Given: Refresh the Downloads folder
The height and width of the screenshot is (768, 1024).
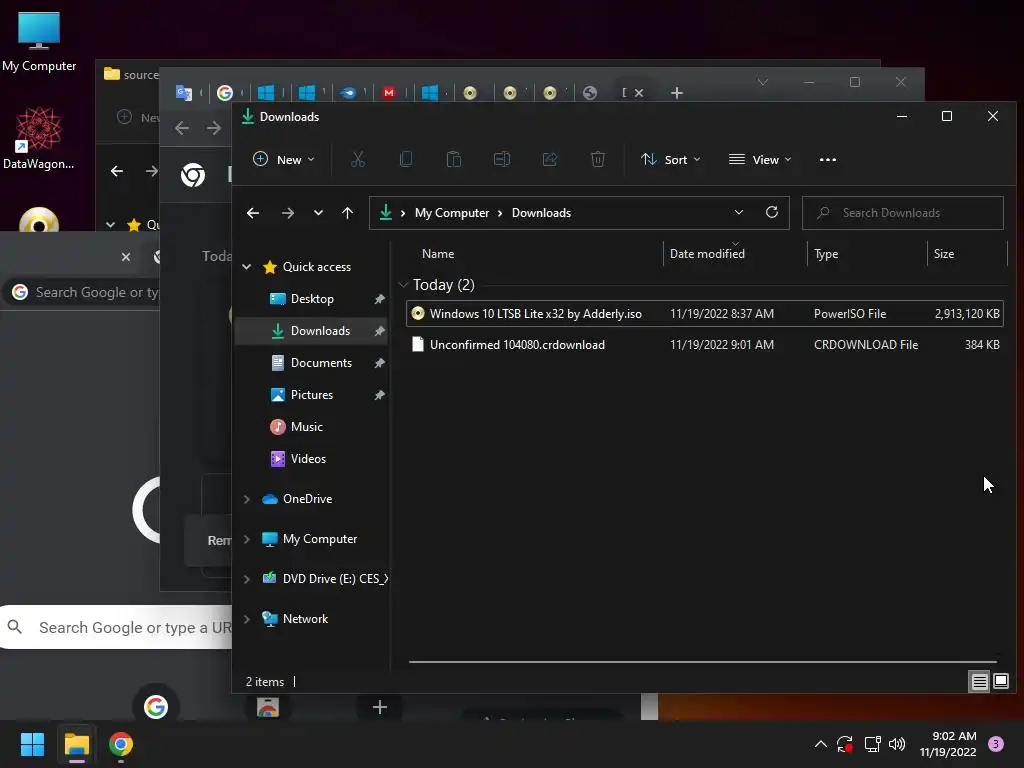Looking at the screenshot, I should click(772, 212).
